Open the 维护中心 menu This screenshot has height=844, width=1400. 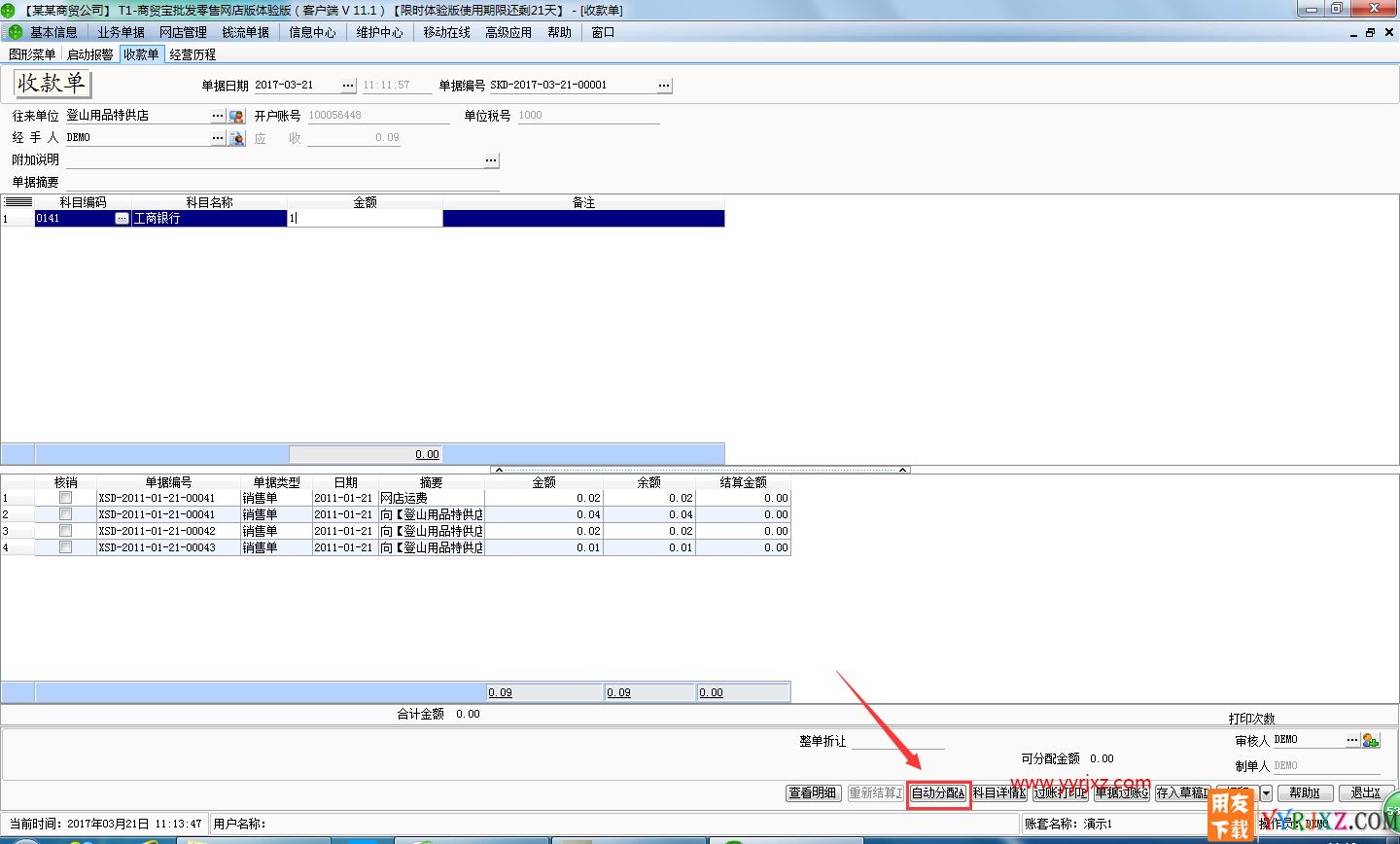pyautogui.click(x=379, y=32)
